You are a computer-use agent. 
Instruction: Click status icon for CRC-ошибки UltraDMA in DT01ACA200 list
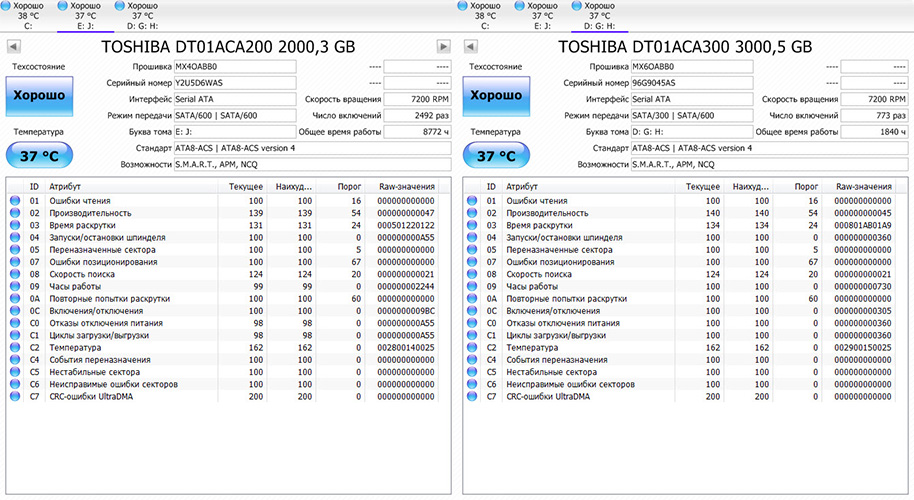15,396
